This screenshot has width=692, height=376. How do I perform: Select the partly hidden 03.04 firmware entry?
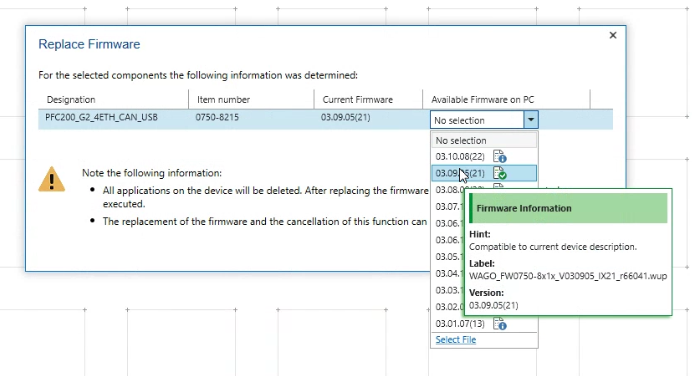[x=449, y=274]
